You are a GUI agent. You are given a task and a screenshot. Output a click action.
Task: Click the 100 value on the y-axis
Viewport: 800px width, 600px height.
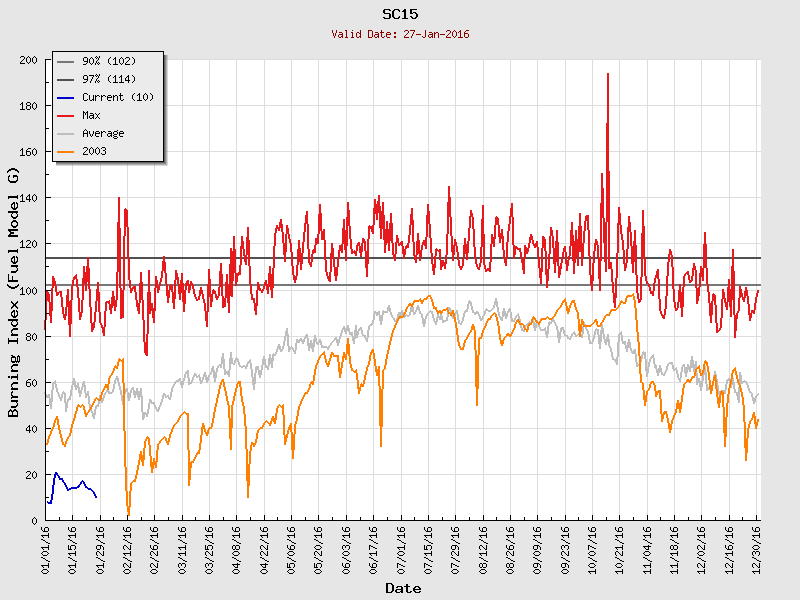pos(28,291)
